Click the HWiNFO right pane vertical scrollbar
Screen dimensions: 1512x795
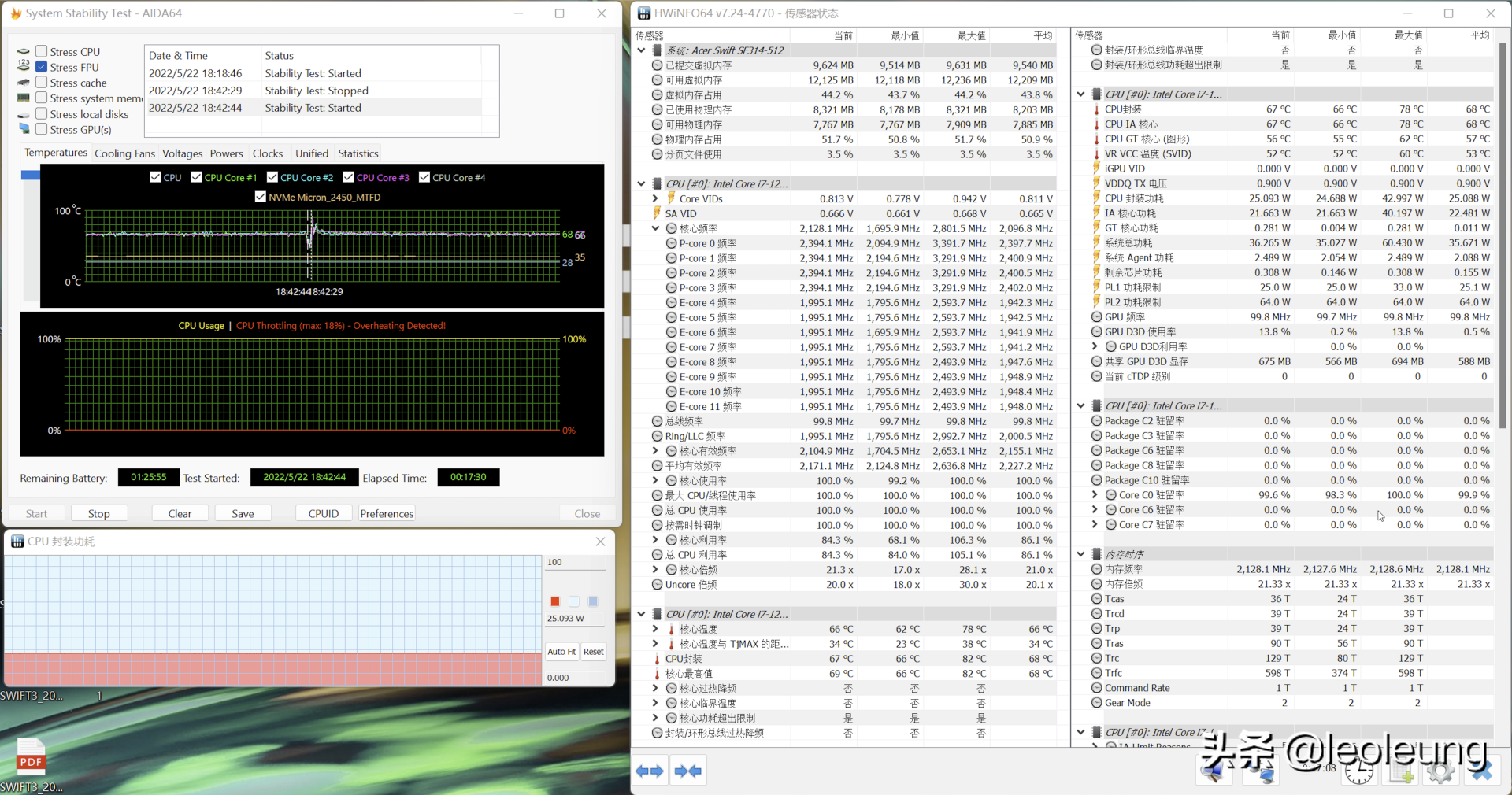click(1503, 236)
